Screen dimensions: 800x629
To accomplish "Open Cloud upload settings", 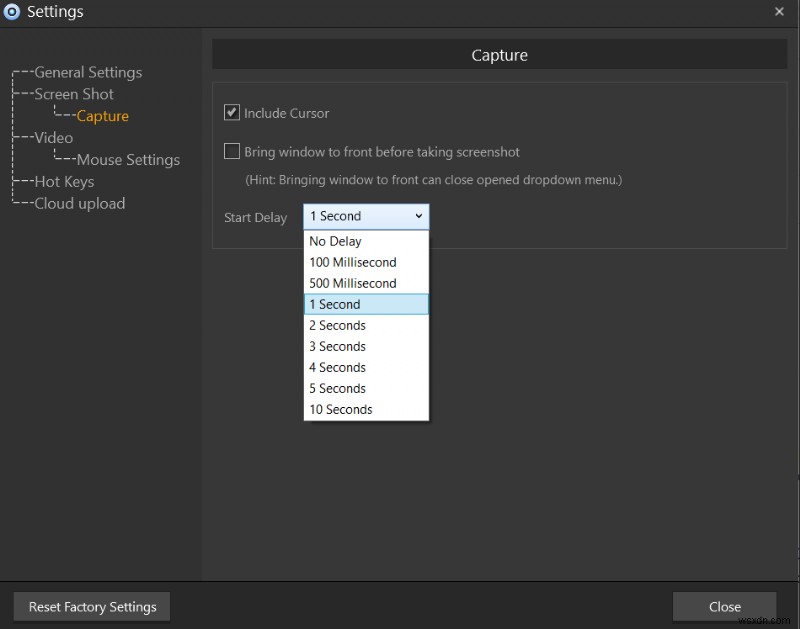I will [77, 203].
